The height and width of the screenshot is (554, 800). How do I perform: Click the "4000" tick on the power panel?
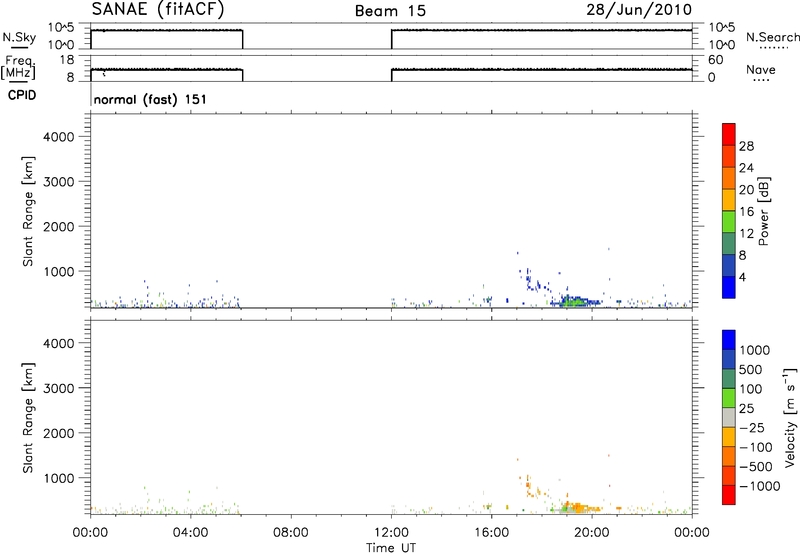click(x=59, y=137)
